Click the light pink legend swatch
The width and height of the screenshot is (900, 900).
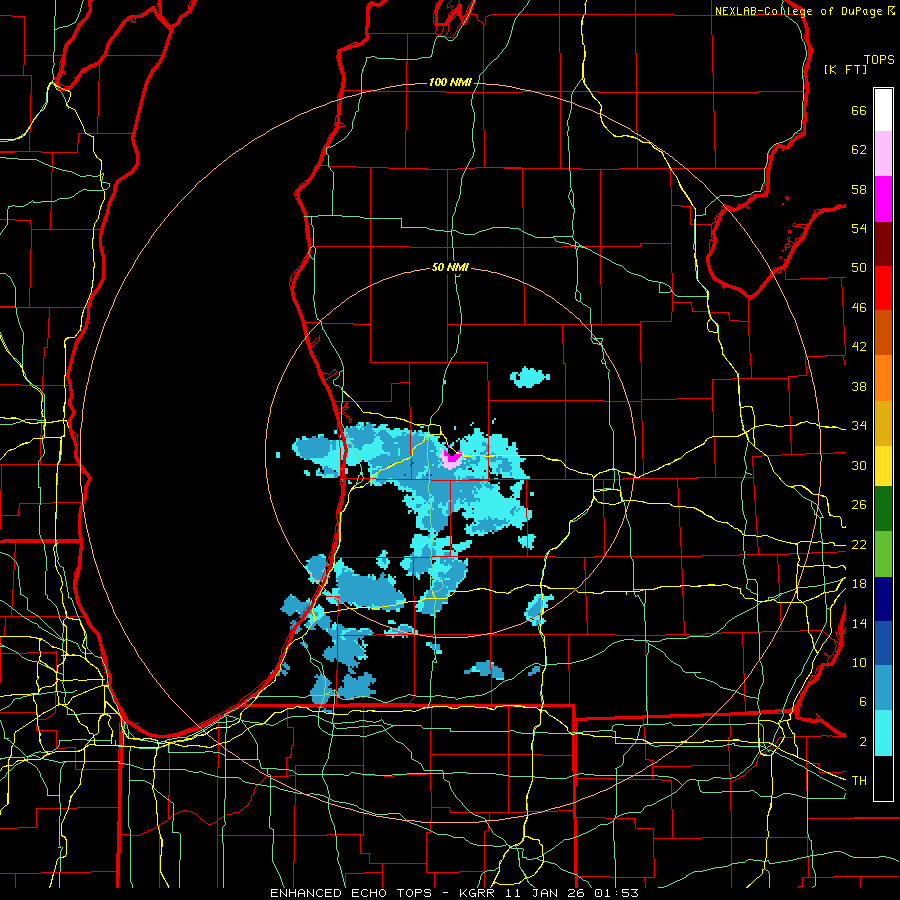pyautogui.click(x=883, y=154)
